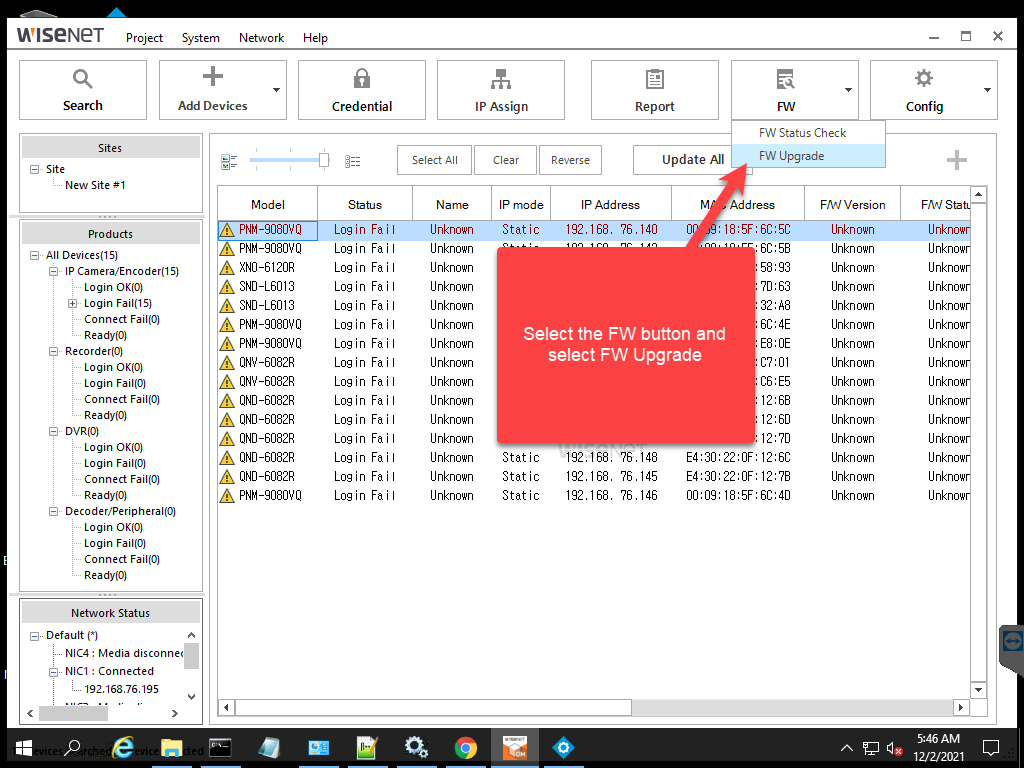This screenshot has height=768, width=1024.
Task: Open the Credential tool
Action: pos(361,89)
